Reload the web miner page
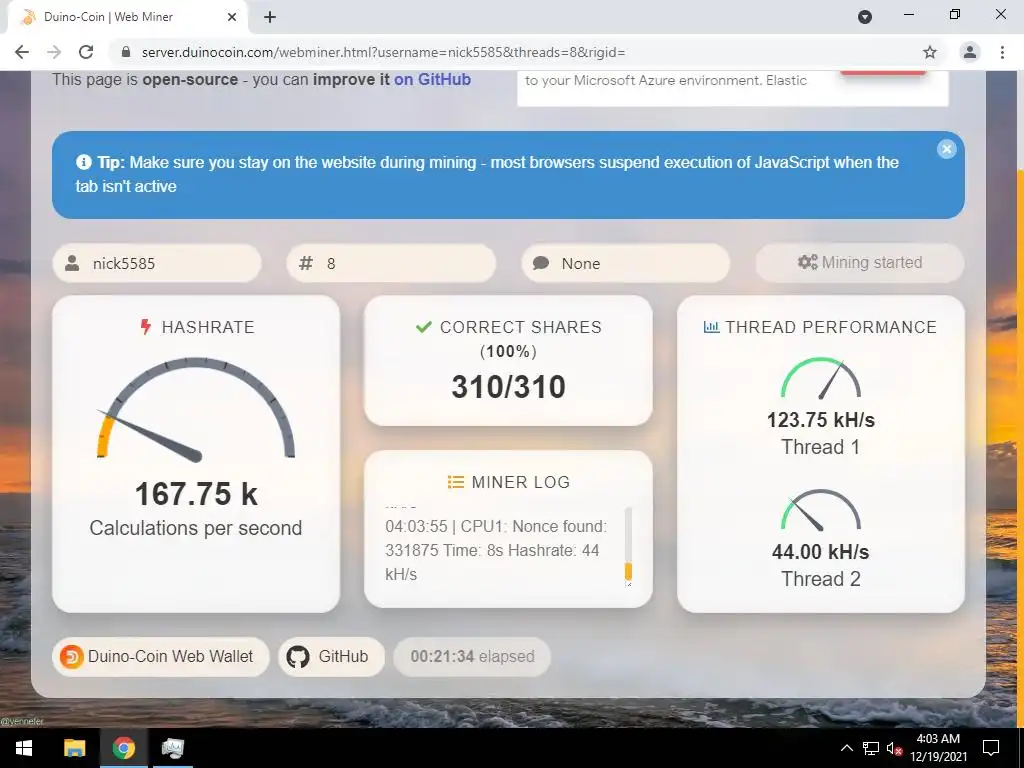 (x=86, y=52)
